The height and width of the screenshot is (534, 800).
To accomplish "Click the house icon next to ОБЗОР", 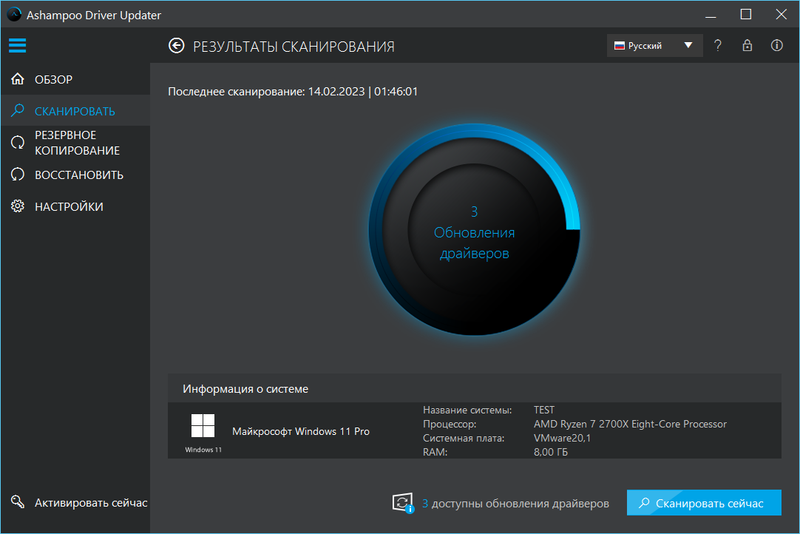I will (18, 79).
